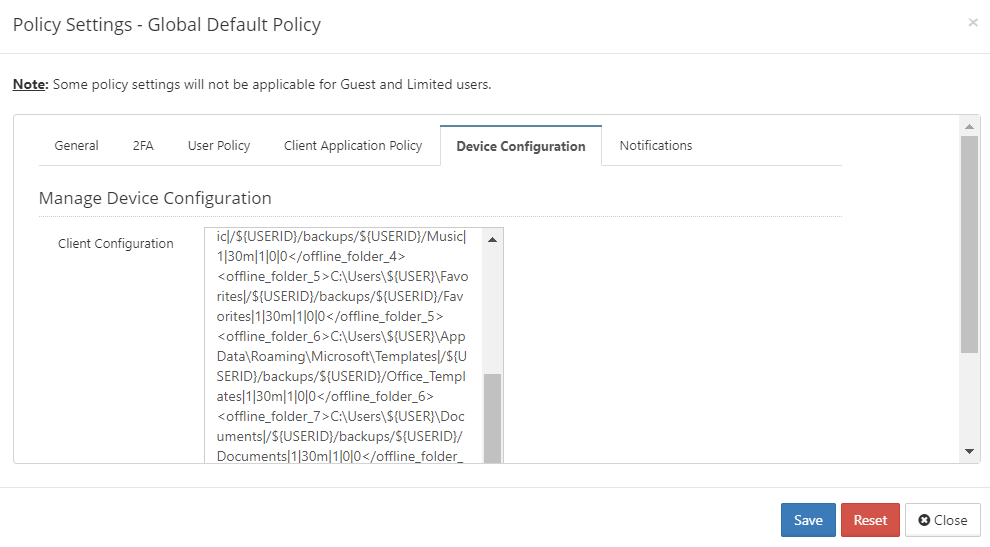The height and width of the screenshot is (547, 990).
Task: Click the outer scrollbar track below the thumb
Action: point(969,400)
